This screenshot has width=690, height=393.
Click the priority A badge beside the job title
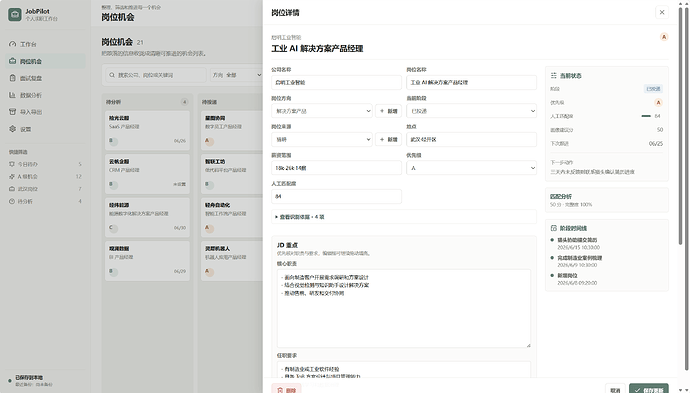coord(664,37)
